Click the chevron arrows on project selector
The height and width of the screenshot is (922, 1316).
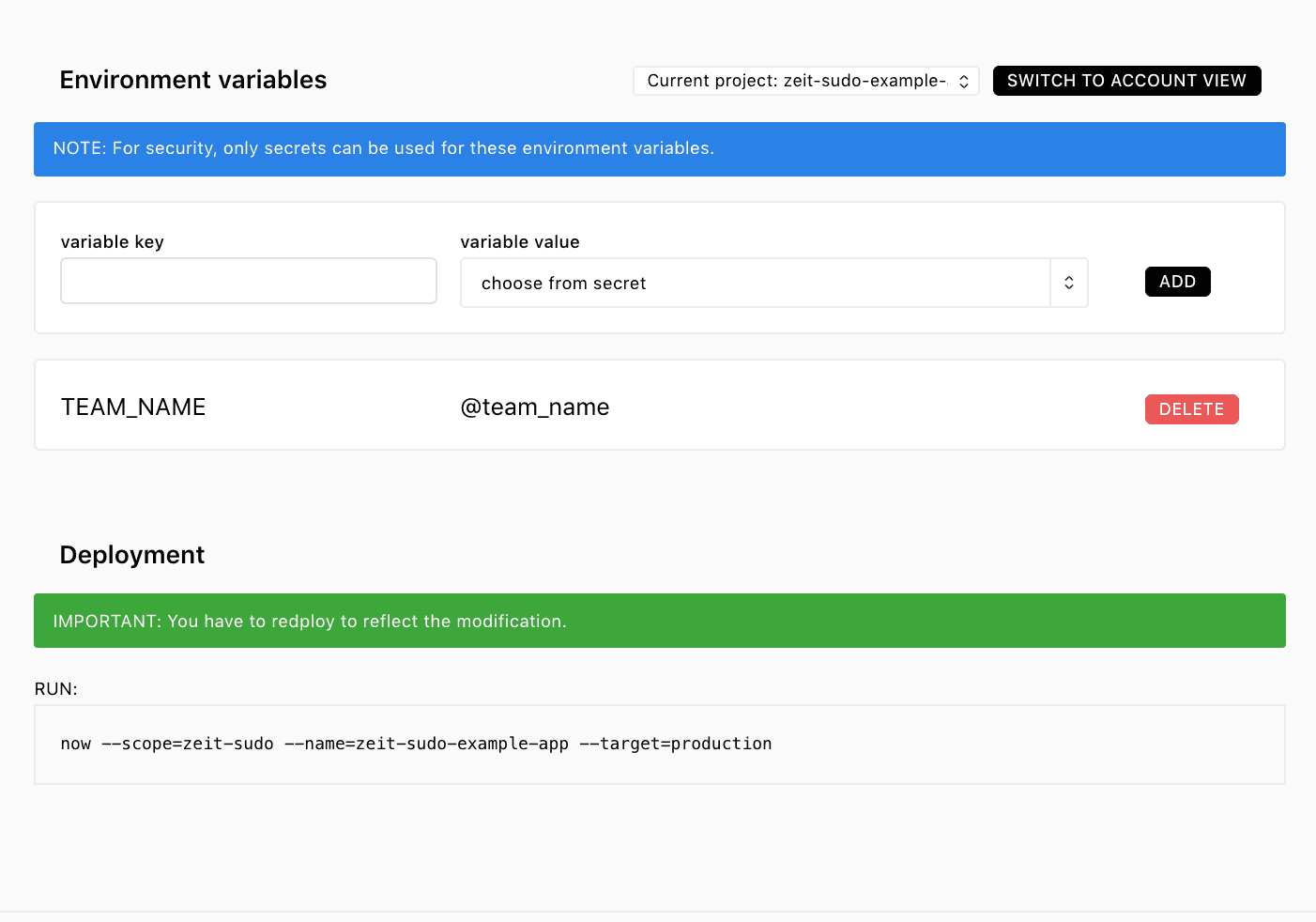pos(964,82)
